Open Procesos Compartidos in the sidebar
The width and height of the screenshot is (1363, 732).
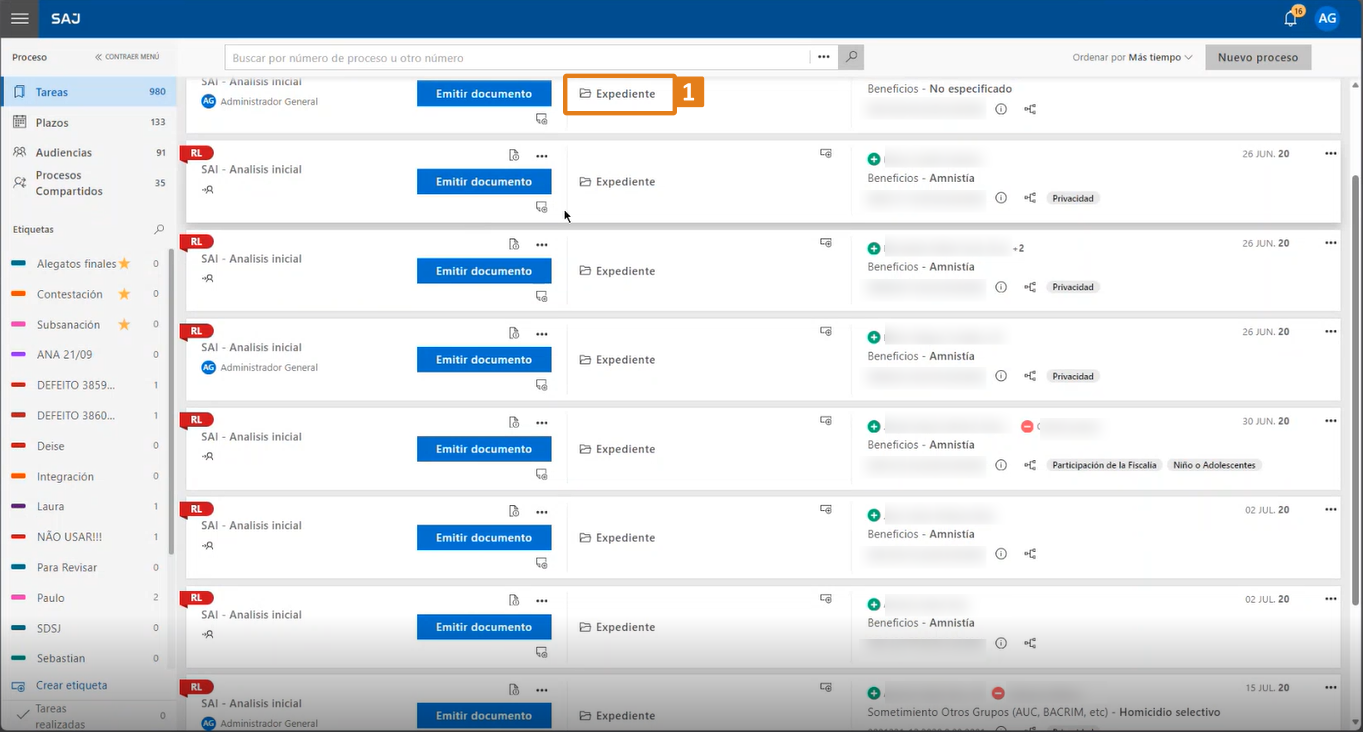(x=88, y=183)
